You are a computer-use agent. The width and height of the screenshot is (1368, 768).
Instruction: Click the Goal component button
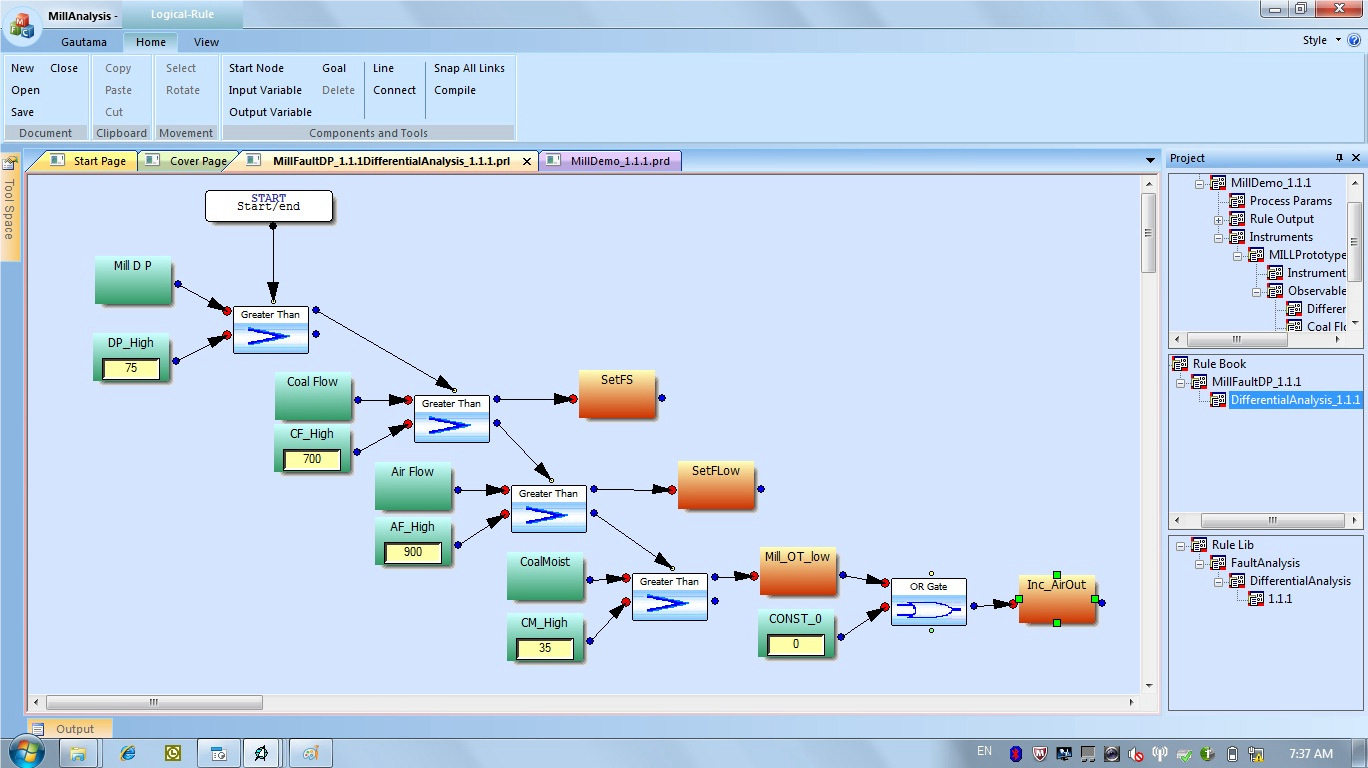[334, 68]
